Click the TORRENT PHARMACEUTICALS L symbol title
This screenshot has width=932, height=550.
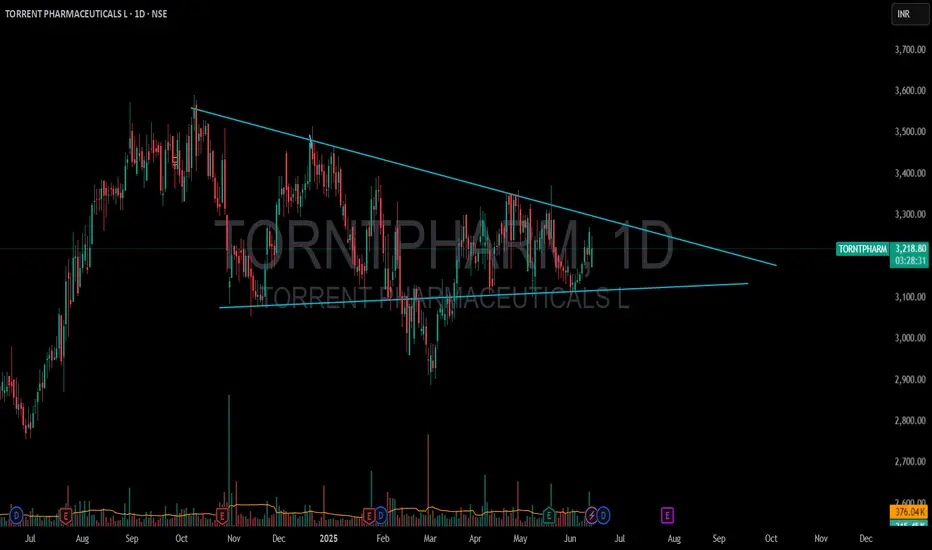point(66,14)
